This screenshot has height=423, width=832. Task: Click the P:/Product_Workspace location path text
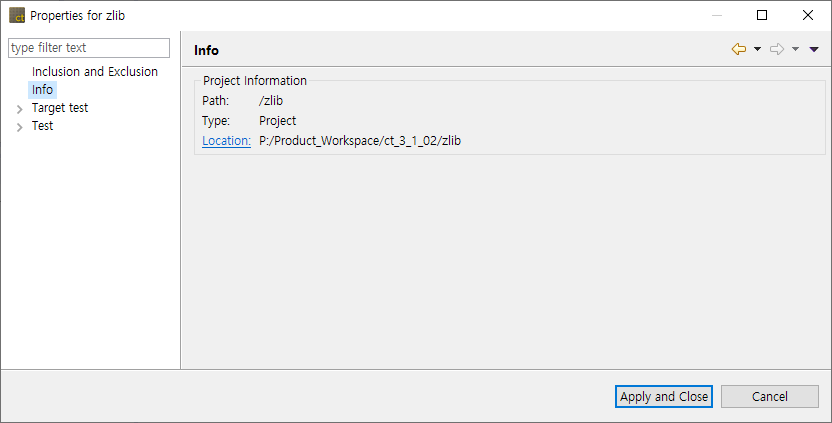[360, 141]
